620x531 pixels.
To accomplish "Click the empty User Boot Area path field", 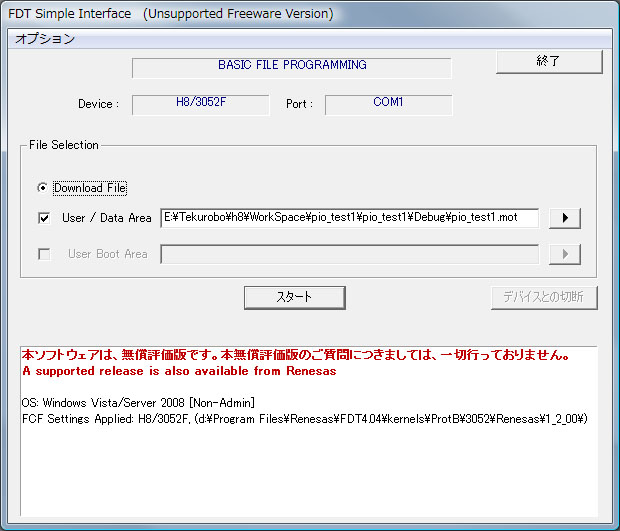I will [x=350, y=254].
